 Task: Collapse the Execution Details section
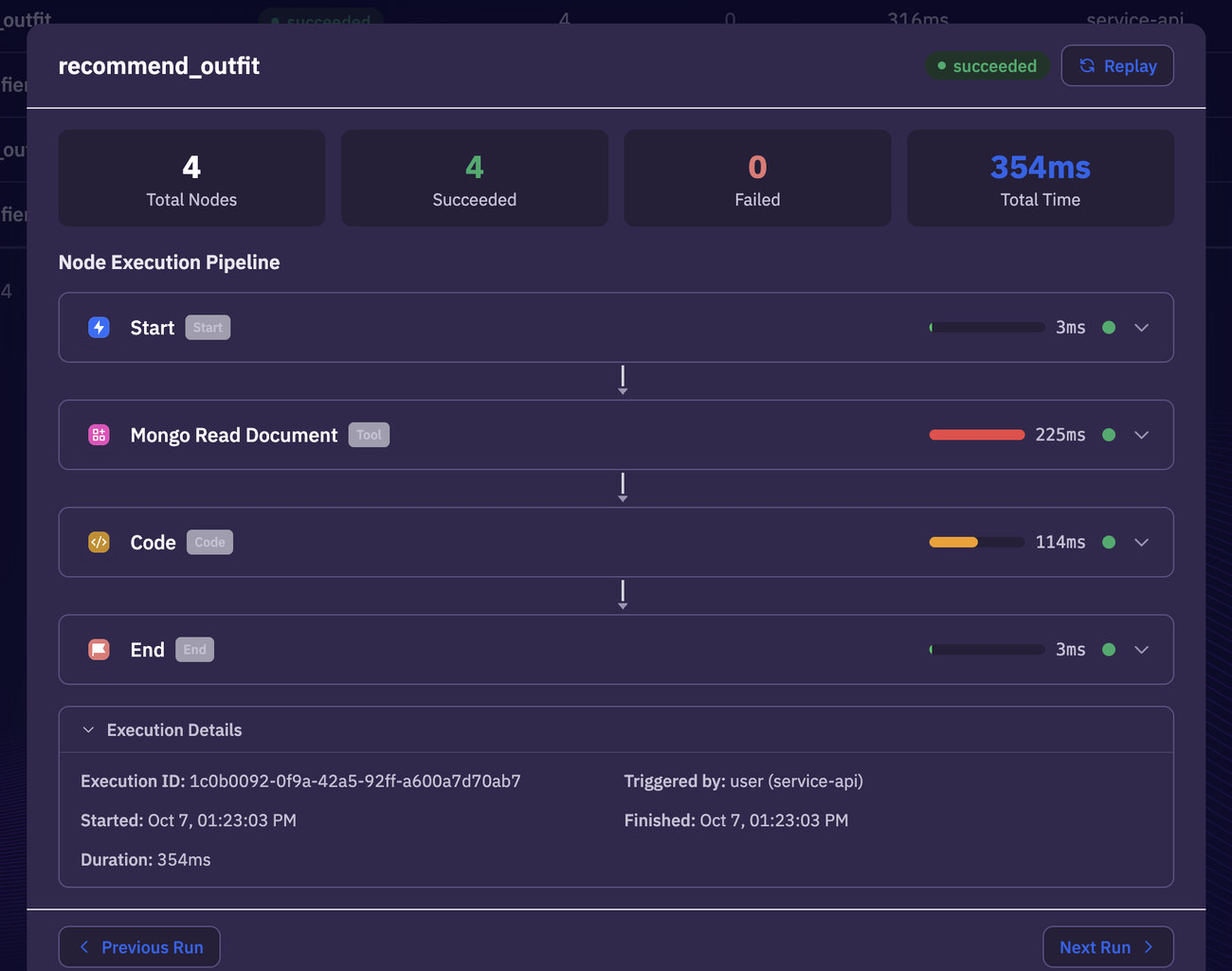[88, 730]
